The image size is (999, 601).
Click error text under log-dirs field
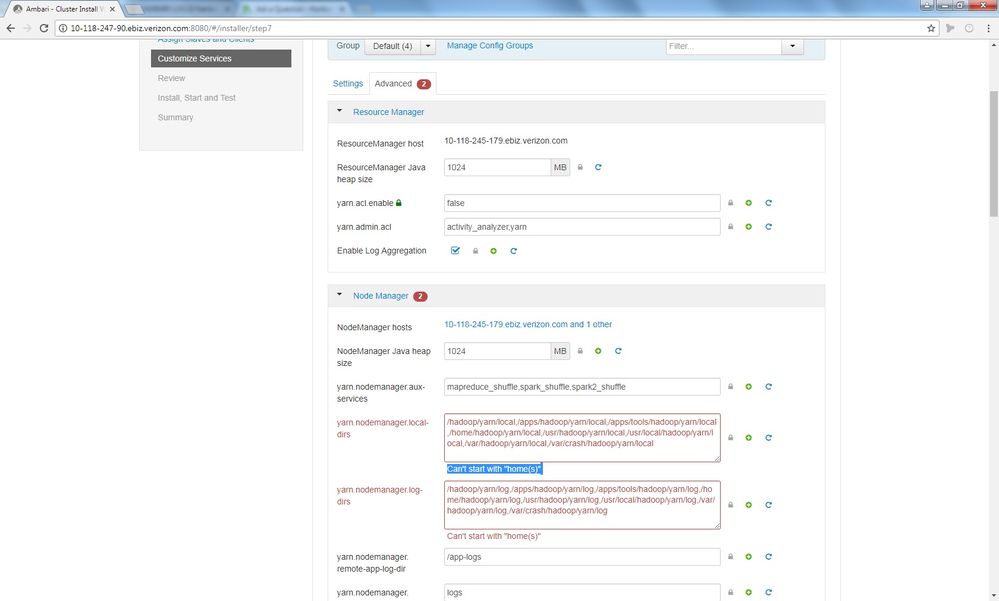pyautogui.click(x=494, y=537)
